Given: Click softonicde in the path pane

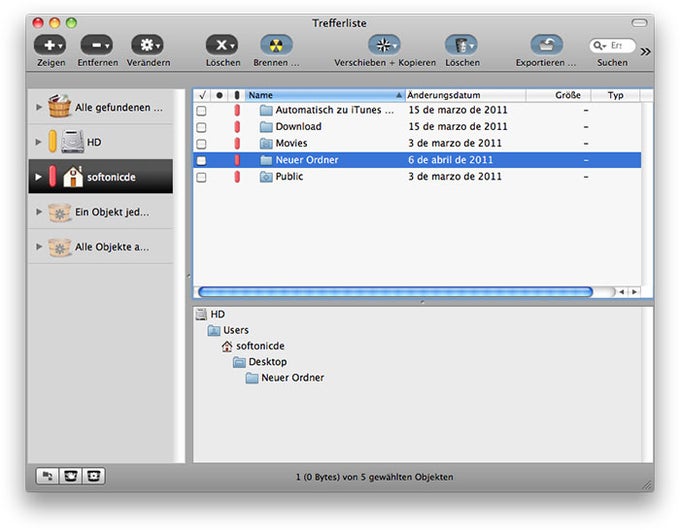Looking at the screenshot, I should 253,346.
